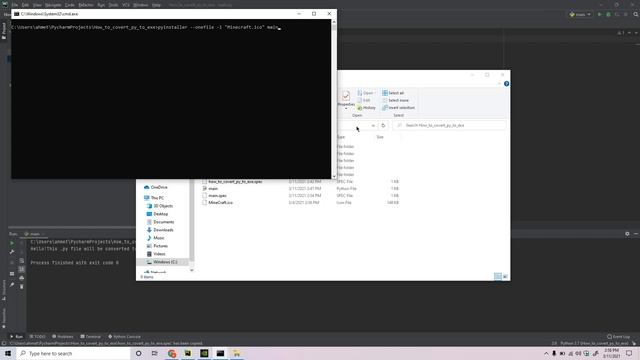Click History in File Explorer ribbon
The width and height of the screenshot is (640, 360).
pyautogui.click(x=366, y=108)
